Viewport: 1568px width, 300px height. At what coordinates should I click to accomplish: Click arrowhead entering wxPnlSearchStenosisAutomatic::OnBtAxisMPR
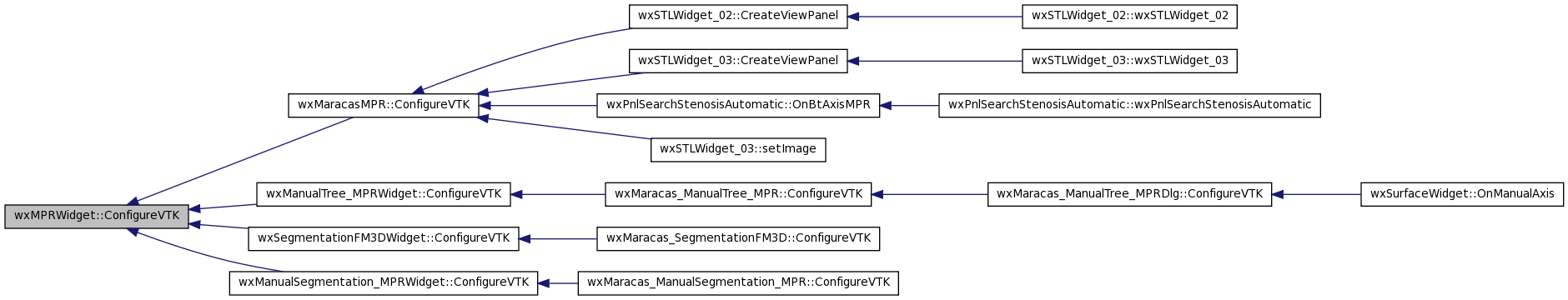pos(886,105)
